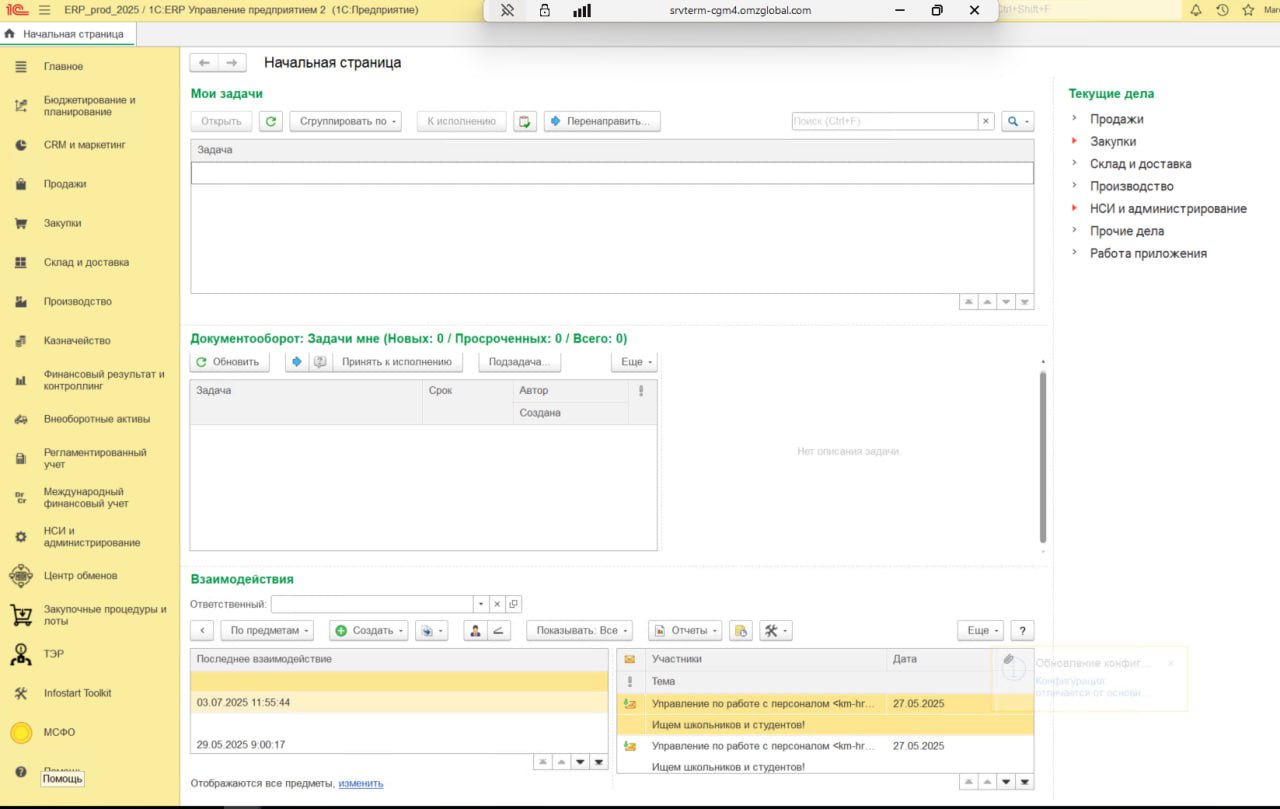This screenshot has width=1280, height=809.
Task: Click the back arrow navigation button
Action: 204,63
